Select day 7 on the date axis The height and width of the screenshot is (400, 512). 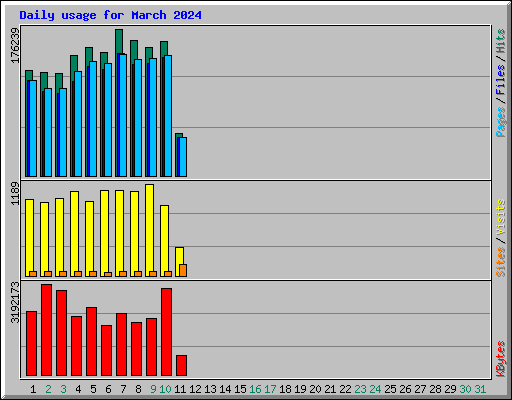point(123,389)
